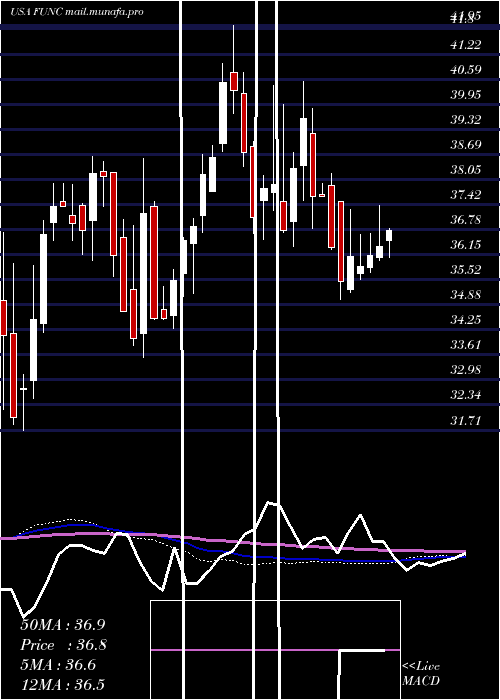
Task: Click the 34.25 price axis label
Action: tap(466, 320)
